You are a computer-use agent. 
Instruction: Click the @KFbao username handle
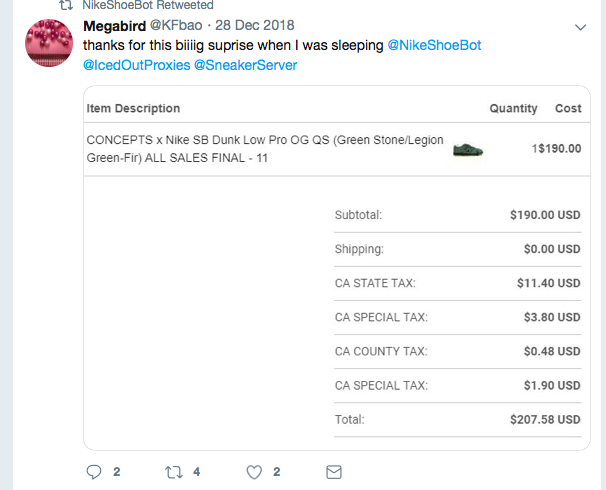175,24
